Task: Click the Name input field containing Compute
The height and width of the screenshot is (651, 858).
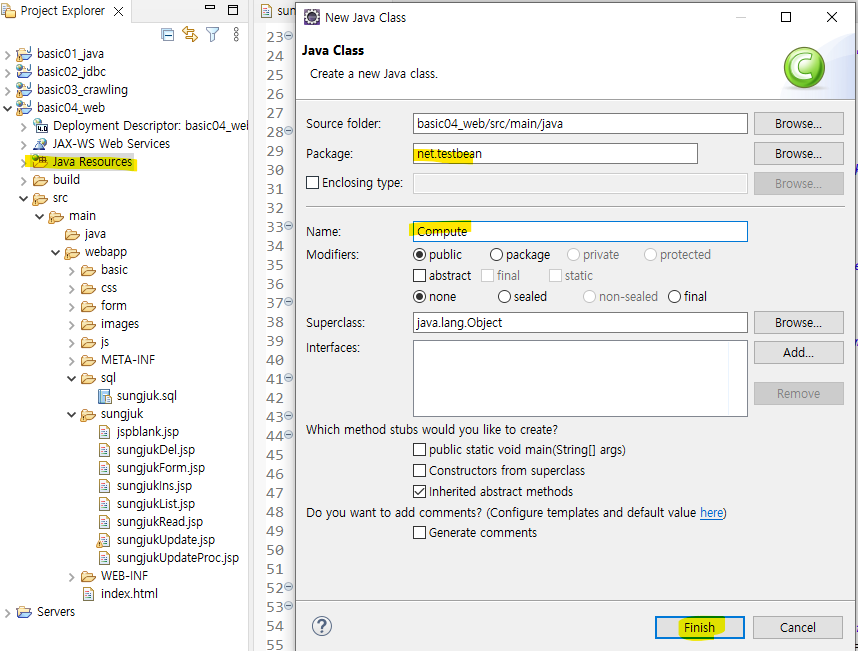Action: pos(580,231)
